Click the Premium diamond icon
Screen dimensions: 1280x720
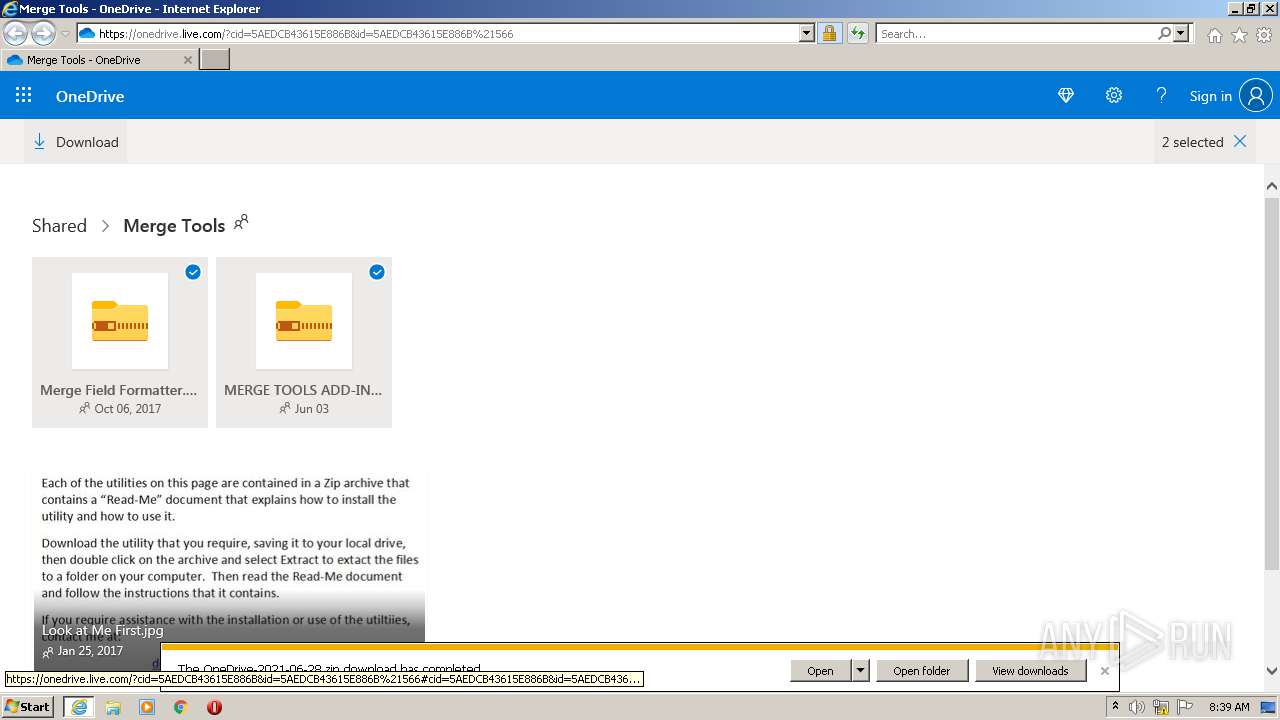(1066, 95)
